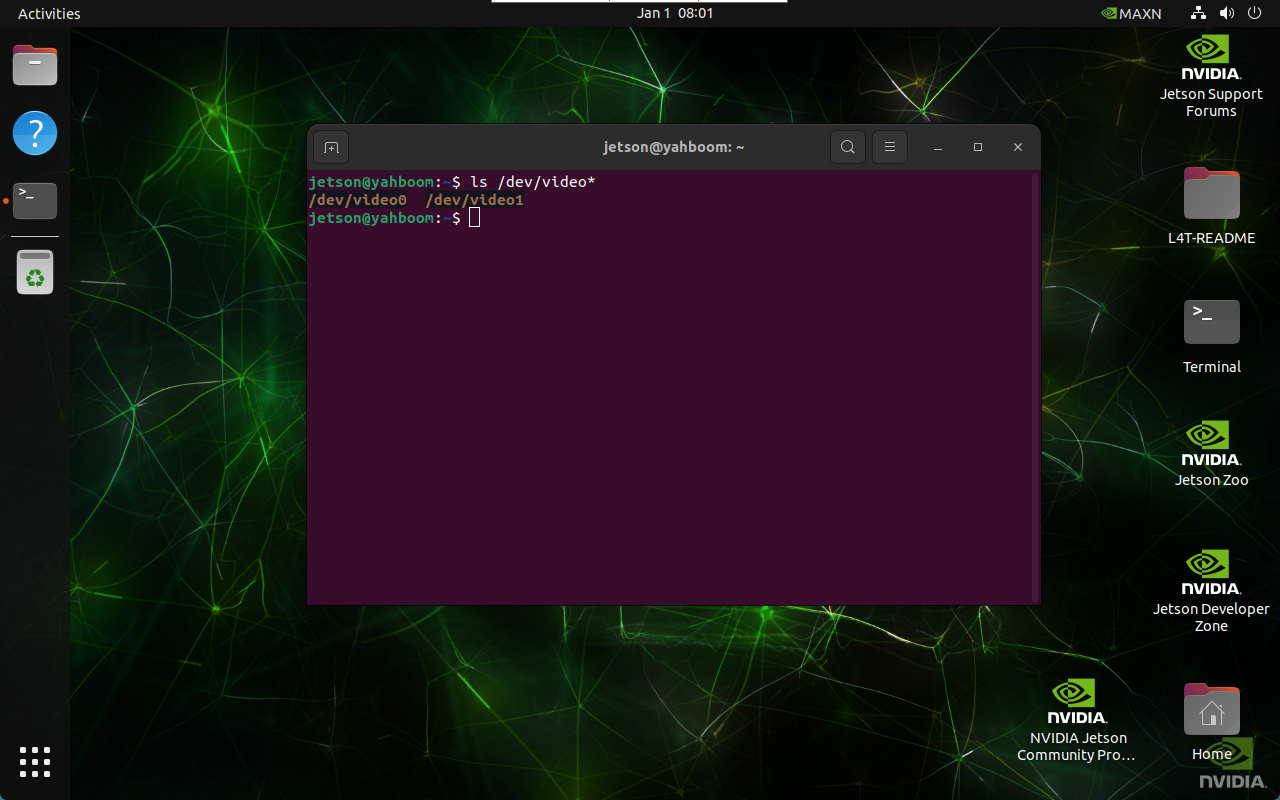This screenshot has width=1280, height=800.
Task: Expand the MAXN power mode indicator
Action: coord(1131,13)
